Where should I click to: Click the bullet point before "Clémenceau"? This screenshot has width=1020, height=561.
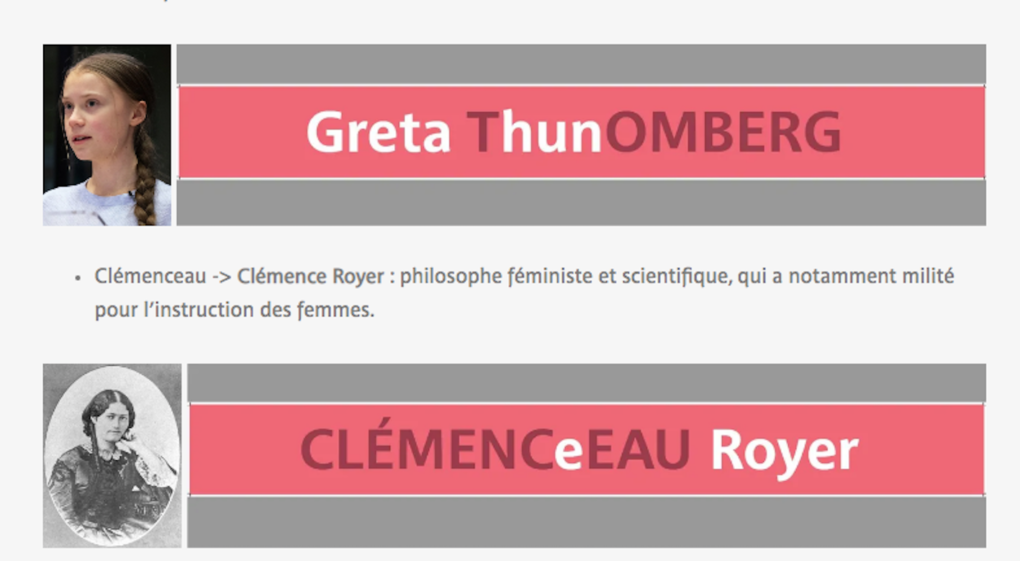[78, 277]
